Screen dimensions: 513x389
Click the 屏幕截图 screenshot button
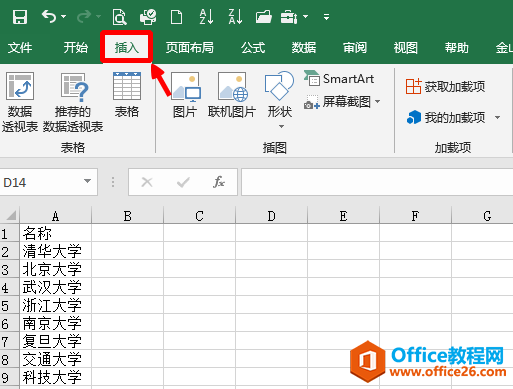click(337, 102)
